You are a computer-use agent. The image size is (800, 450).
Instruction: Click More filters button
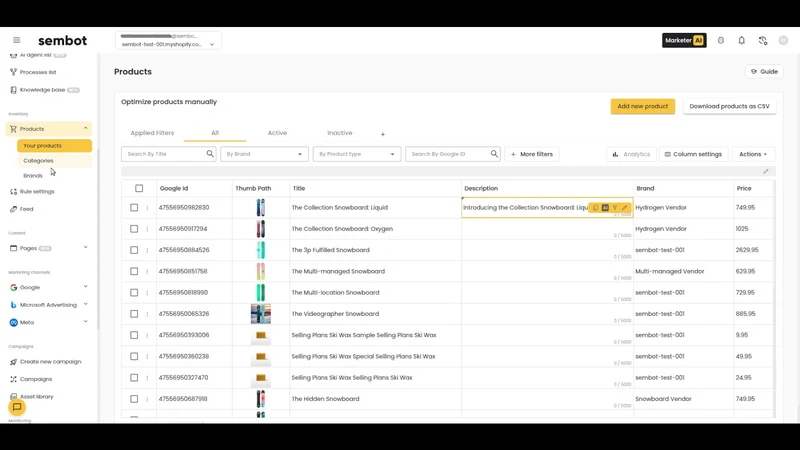(532, 154)
